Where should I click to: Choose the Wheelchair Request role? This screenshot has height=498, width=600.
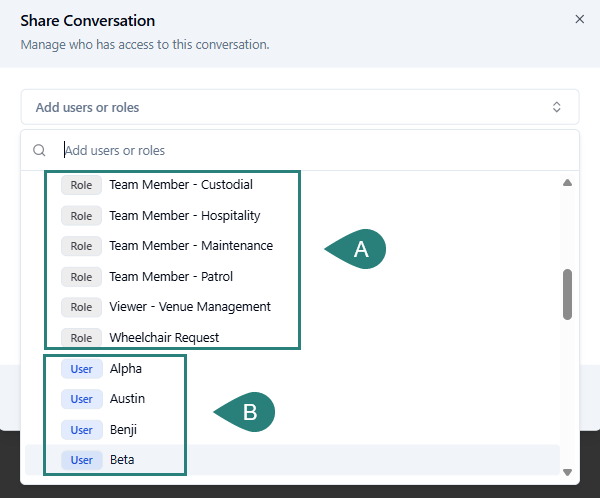coord(164,338)
